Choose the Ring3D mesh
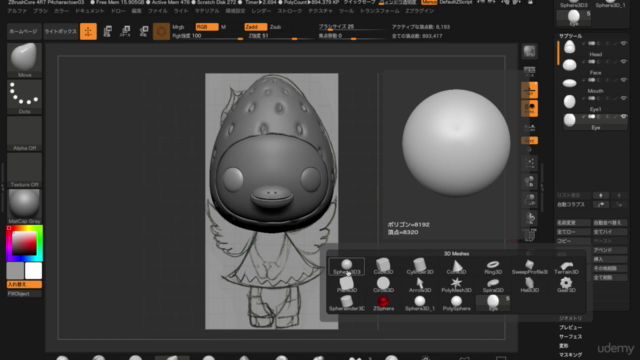Screen dimensions: 640x360 [x=493, y=267]
